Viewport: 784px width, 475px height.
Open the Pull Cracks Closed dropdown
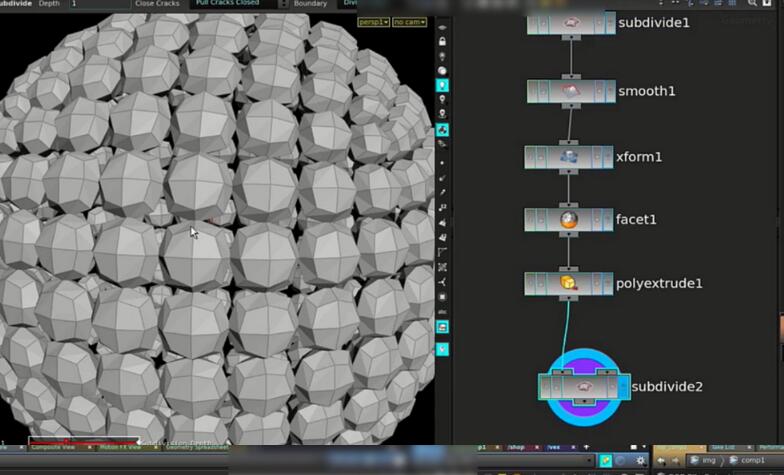click(x=234, y=3)
